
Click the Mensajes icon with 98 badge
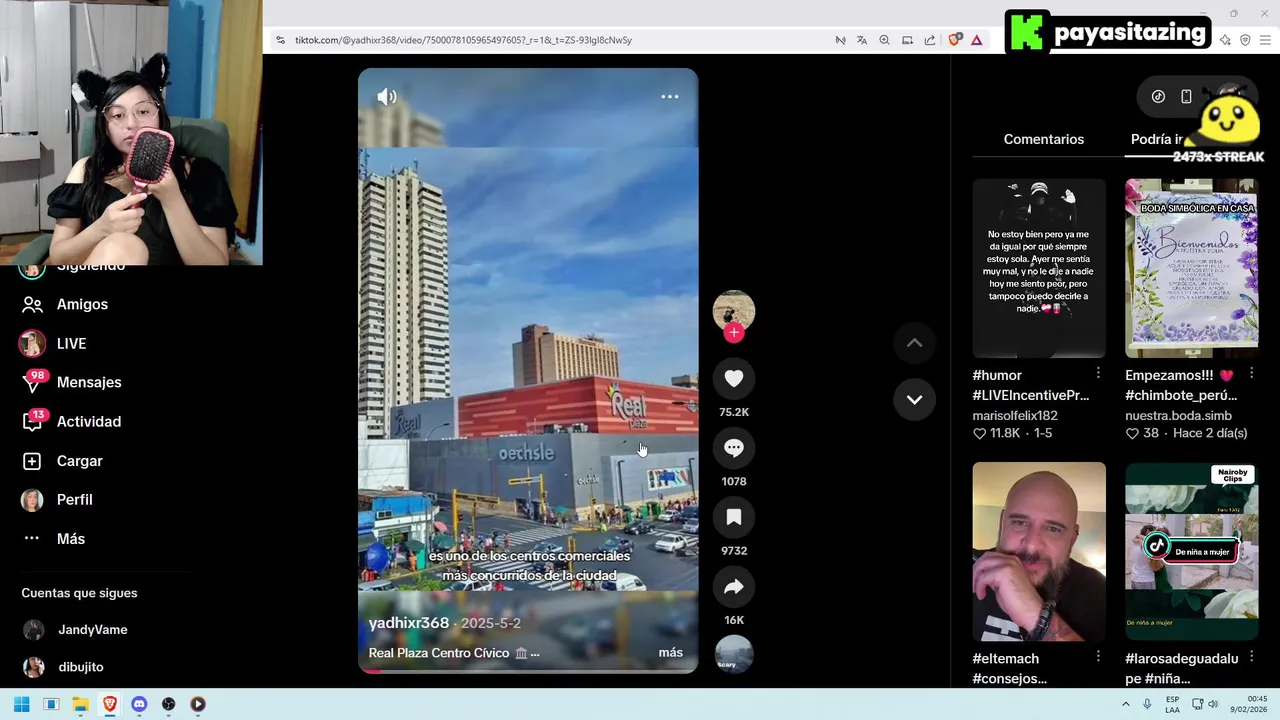[x=33, y=382]
